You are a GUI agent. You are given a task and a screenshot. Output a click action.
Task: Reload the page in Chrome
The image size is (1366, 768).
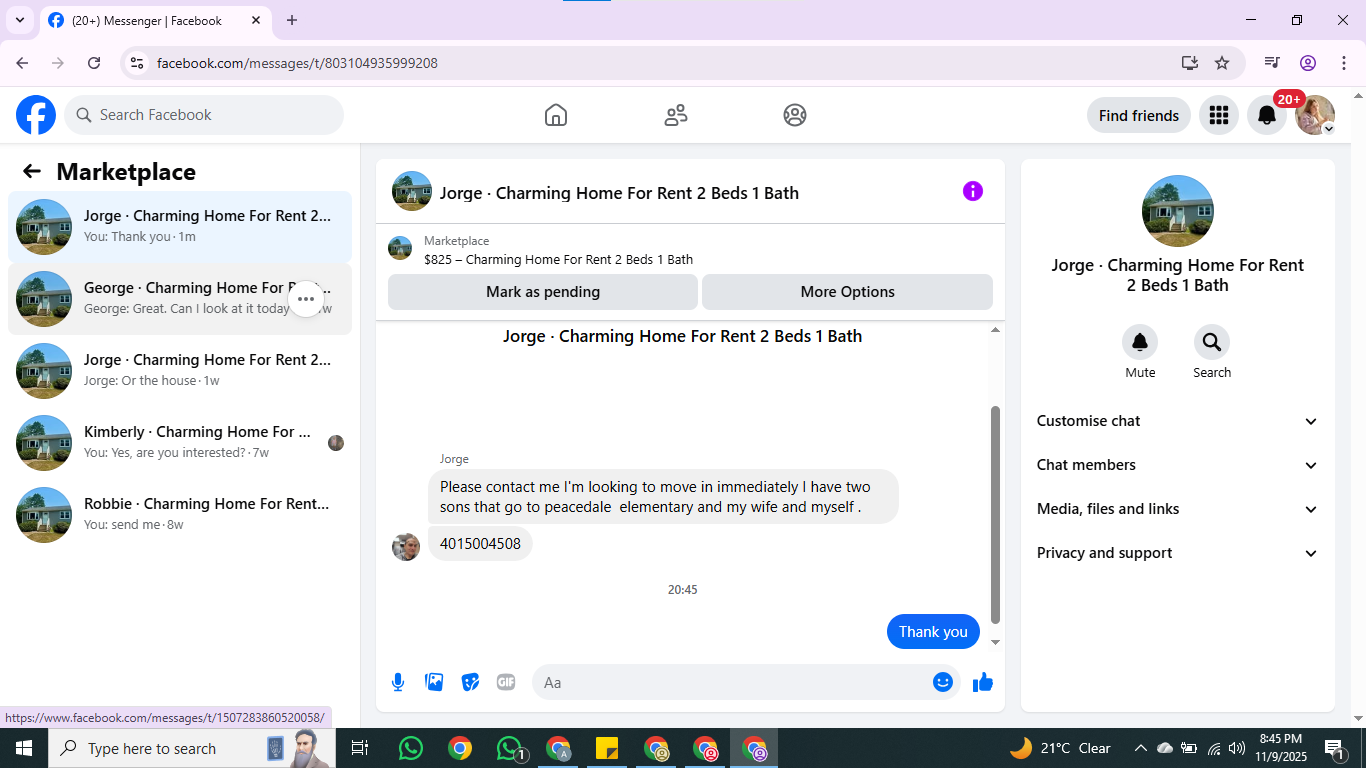pos(94,62)
